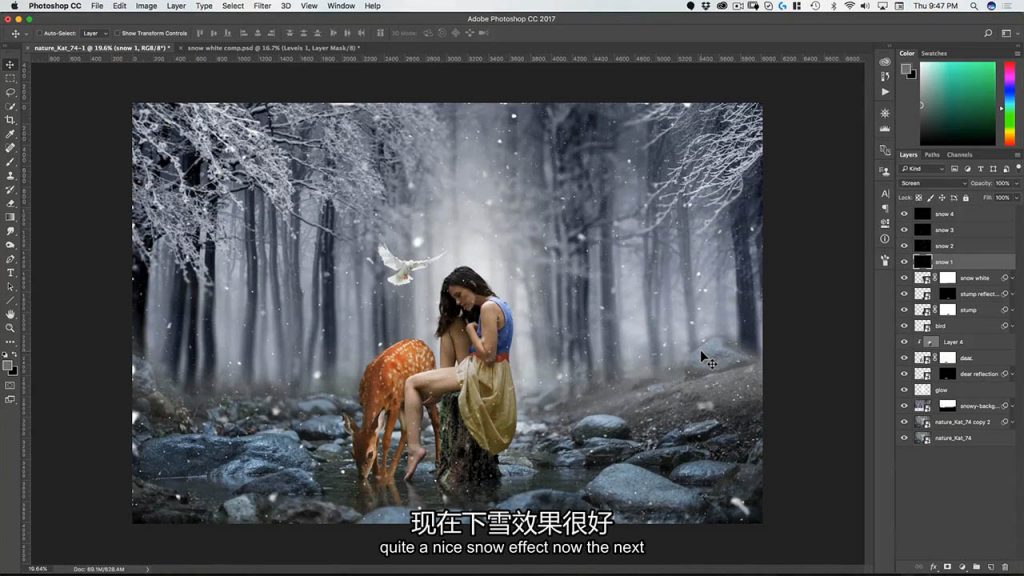This screenshot has height=576, width=1024.
Task: Hide the snow white layer
Action: pos(904,278)
